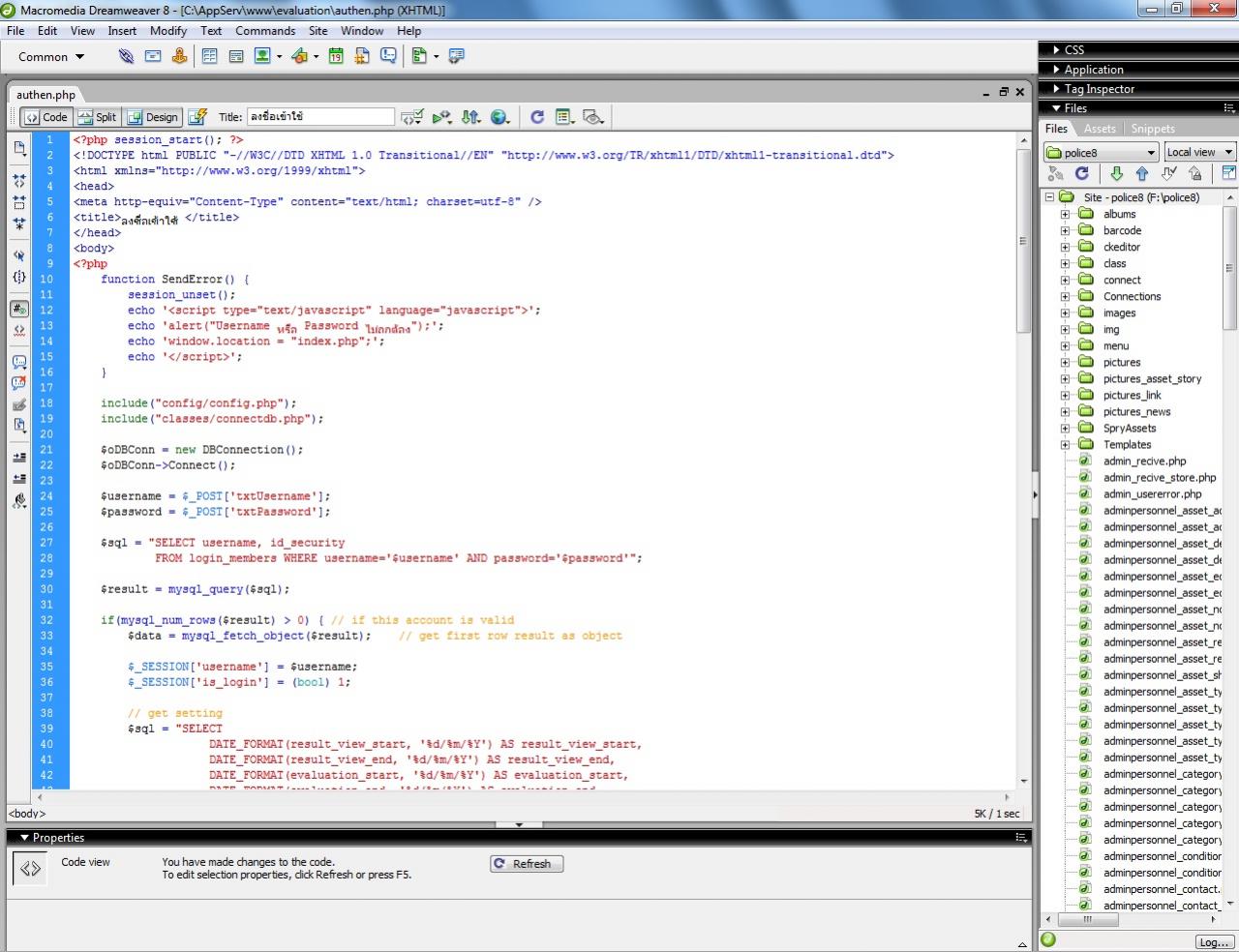Click Get Files green arrow in Files panel

pos(1116,173)
